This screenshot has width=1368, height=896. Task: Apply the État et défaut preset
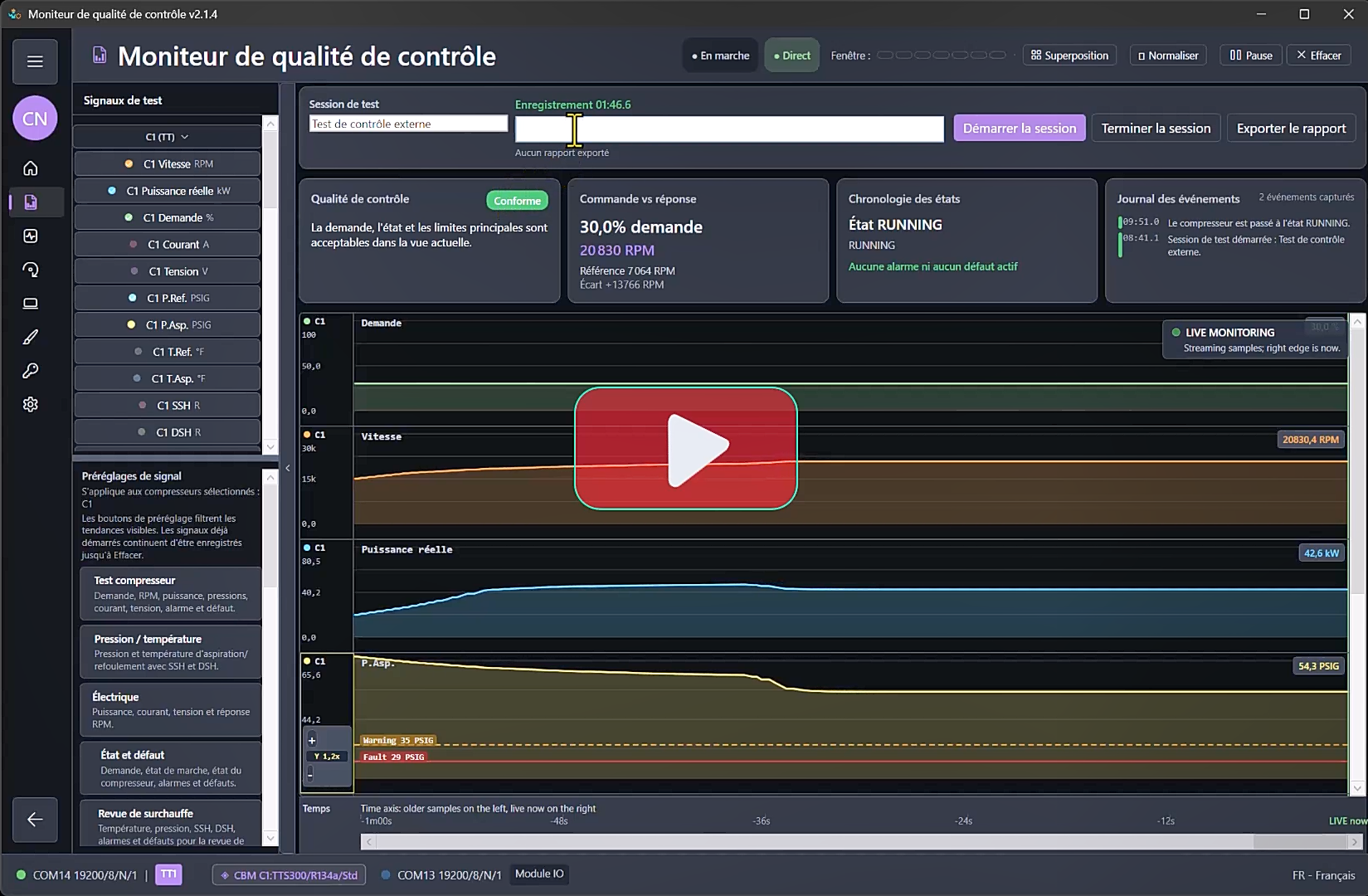pos(171,768)
